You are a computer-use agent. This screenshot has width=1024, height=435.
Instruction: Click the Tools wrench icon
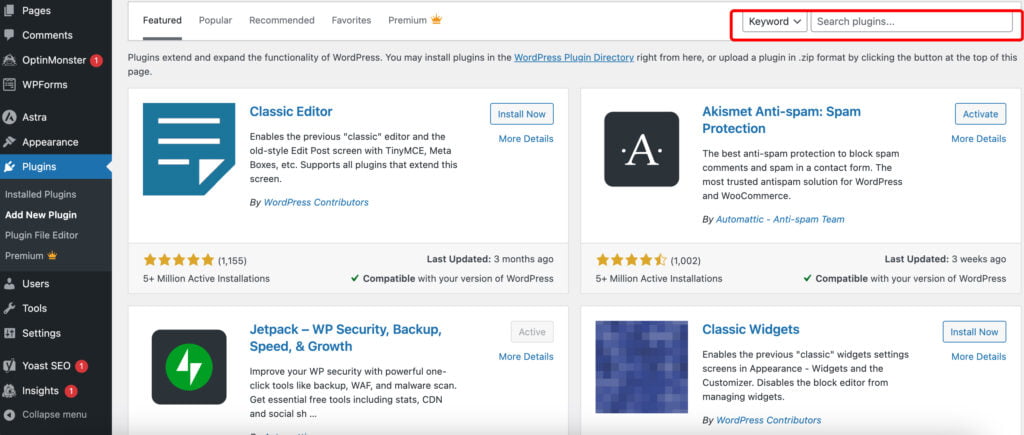click(9, 308)
